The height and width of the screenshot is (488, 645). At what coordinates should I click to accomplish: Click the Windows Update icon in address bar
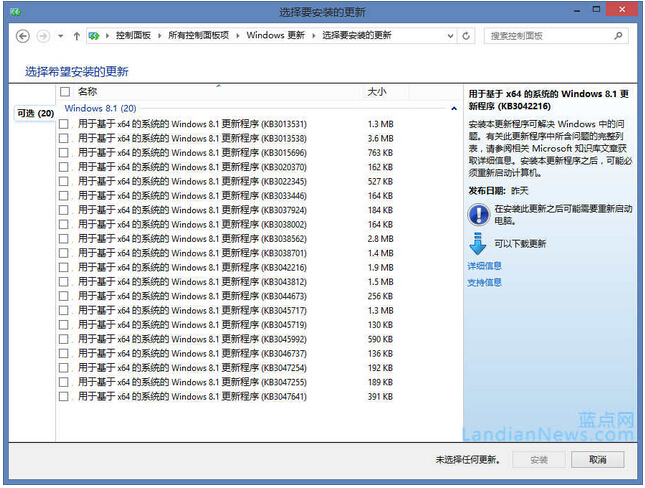coord(94,36)
